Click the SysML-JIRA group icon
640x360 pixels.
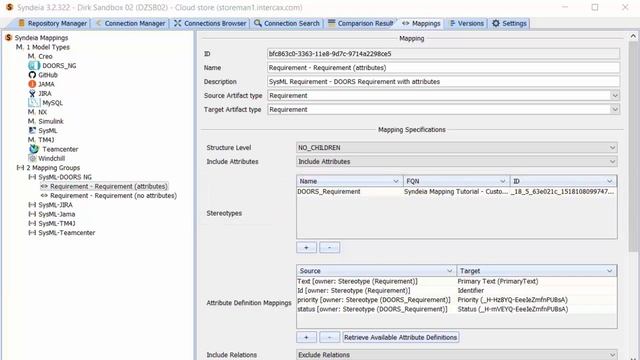click(x=32, y=205)
